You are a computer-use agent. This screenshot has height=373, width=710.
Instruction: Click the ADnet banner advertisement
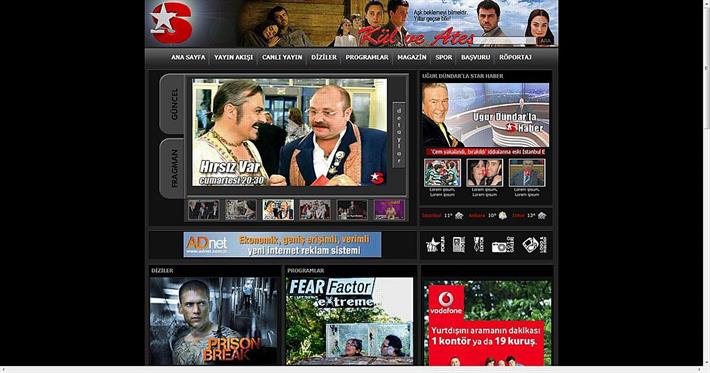point(282,244)
